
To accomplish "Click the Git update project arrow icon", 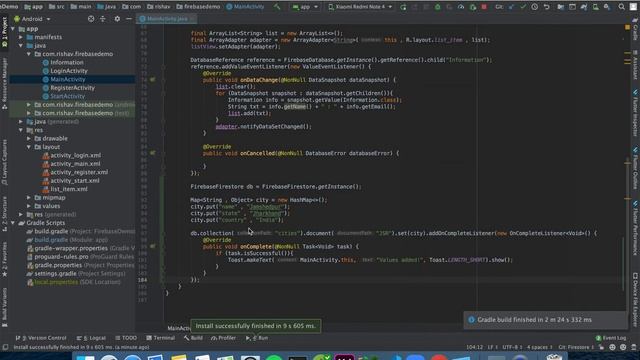I will tap(511, 7).
